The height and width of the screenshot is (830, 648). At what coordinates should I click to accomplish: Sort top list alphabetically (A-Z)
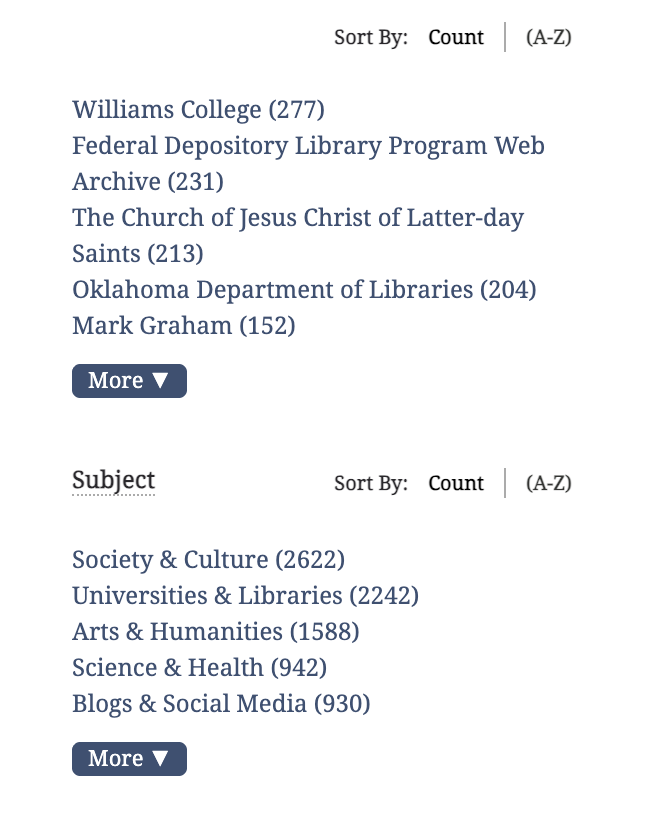pos(548,38)
